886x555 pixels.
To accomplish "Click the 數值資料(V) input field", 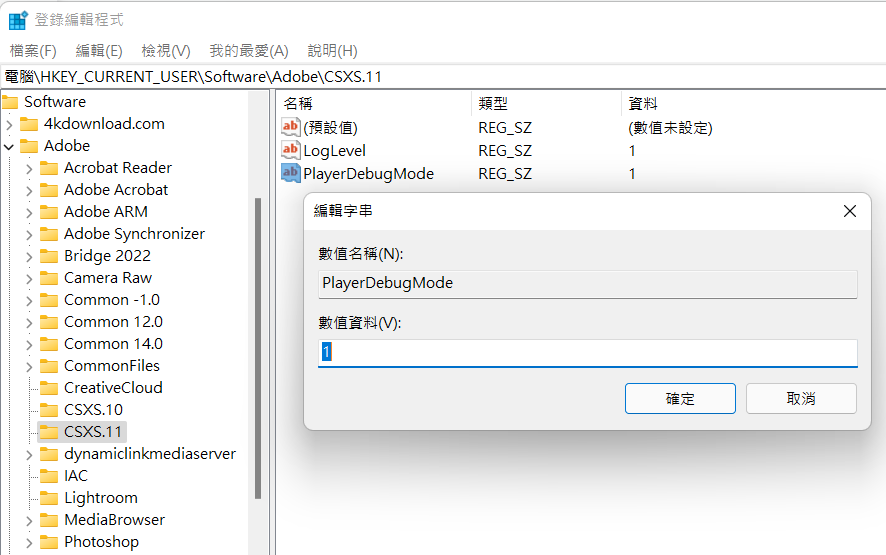I will tap(588, 353).
